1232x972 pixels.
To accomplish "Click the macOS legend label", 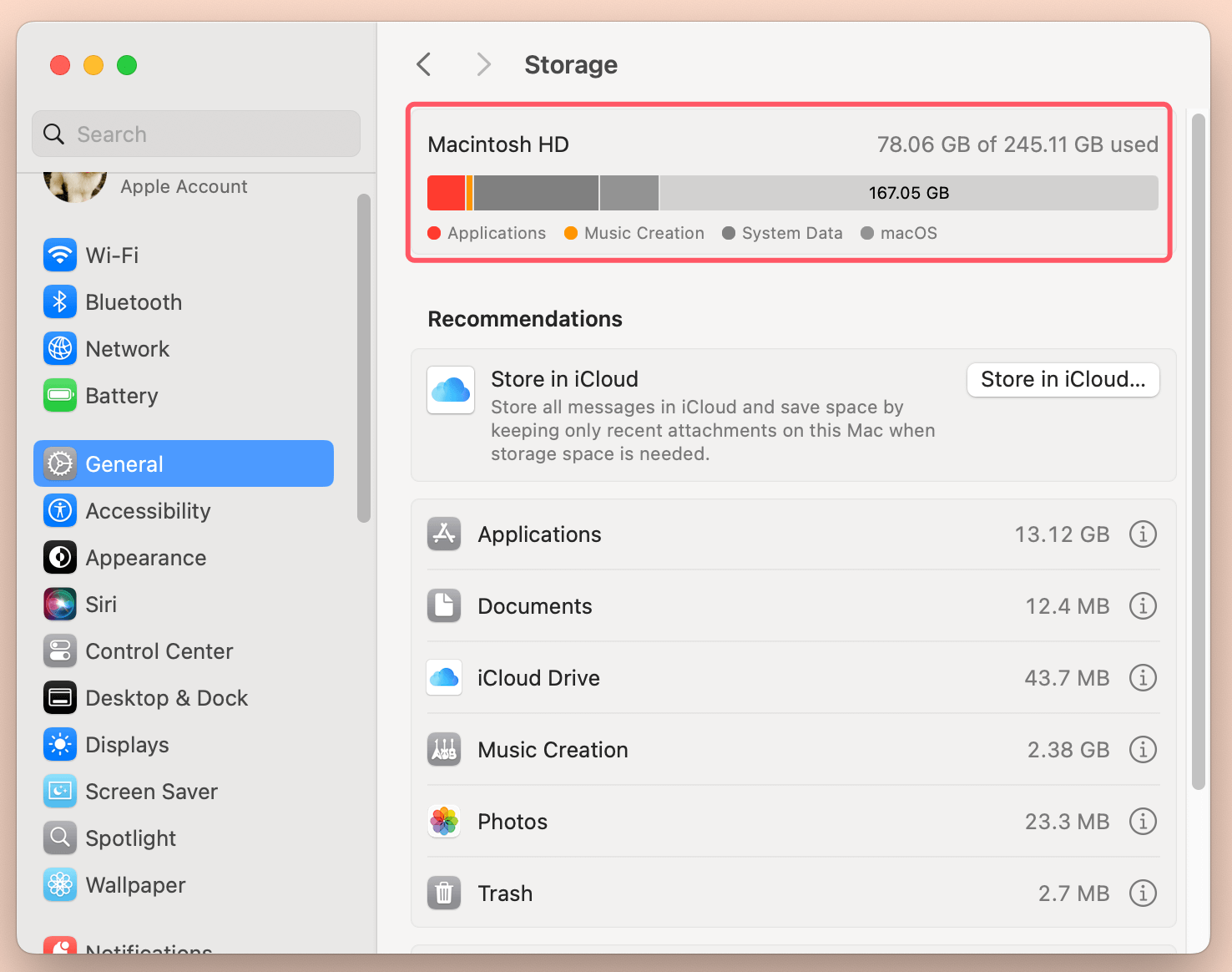I will point(909,233).
